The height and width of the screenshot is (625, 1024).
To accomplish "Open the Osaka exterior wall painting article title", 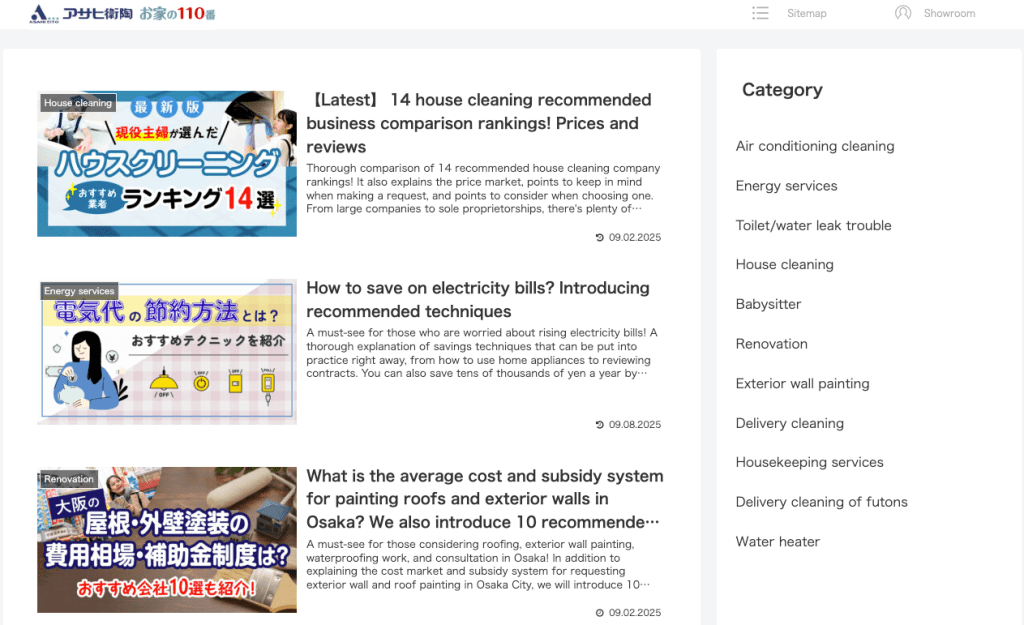I will [484, 499].
